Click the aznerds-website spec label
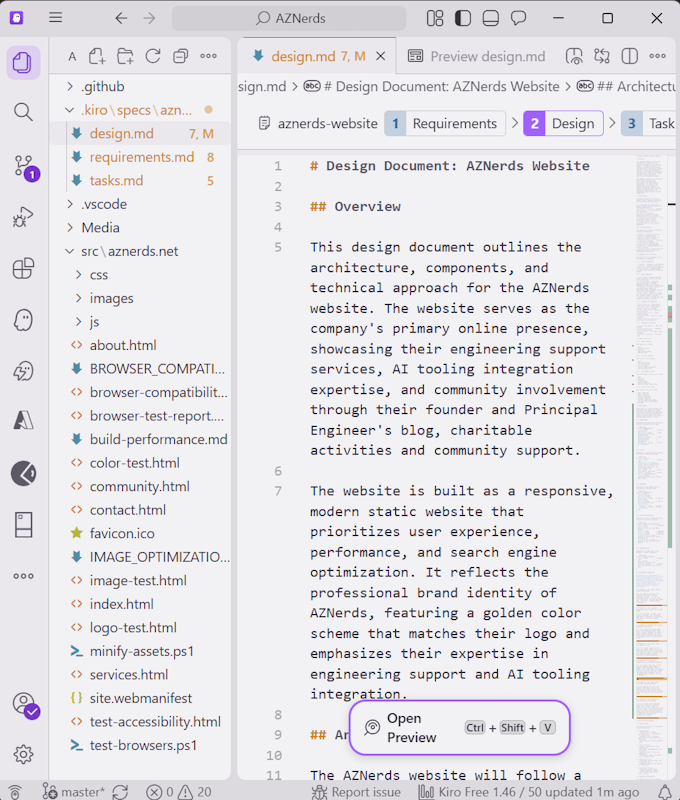This screenshot has width=680, height=800. click(319, 123)
